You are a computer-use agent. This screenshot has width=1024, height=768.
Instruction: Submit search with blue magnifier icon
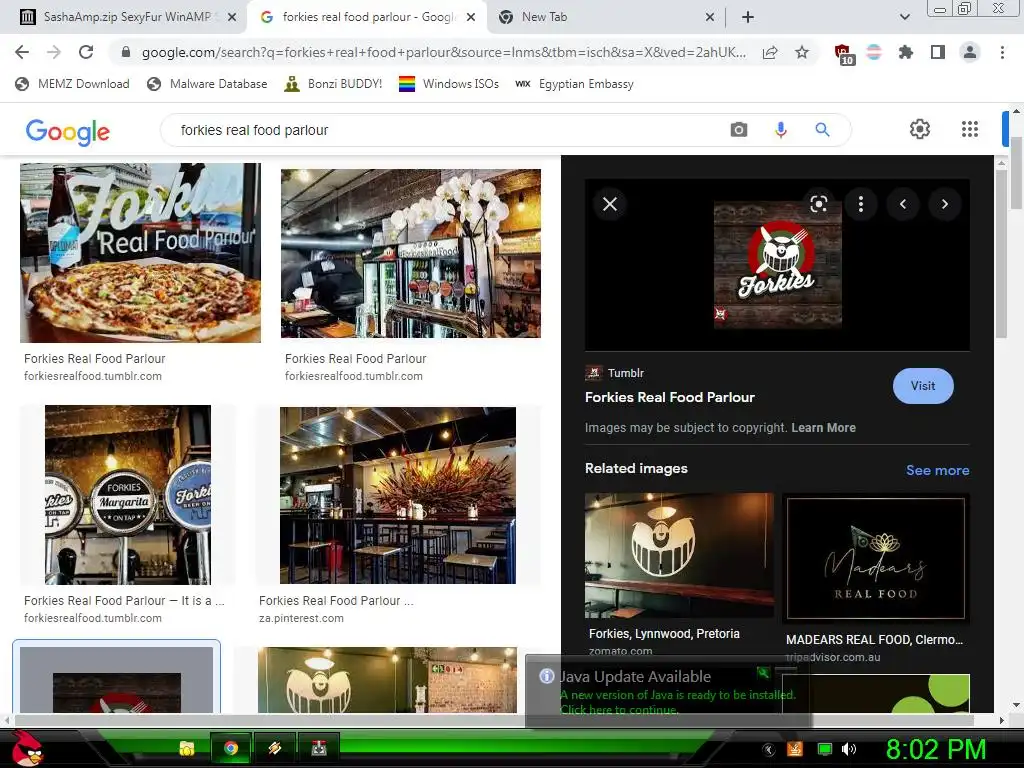point(822,129)
